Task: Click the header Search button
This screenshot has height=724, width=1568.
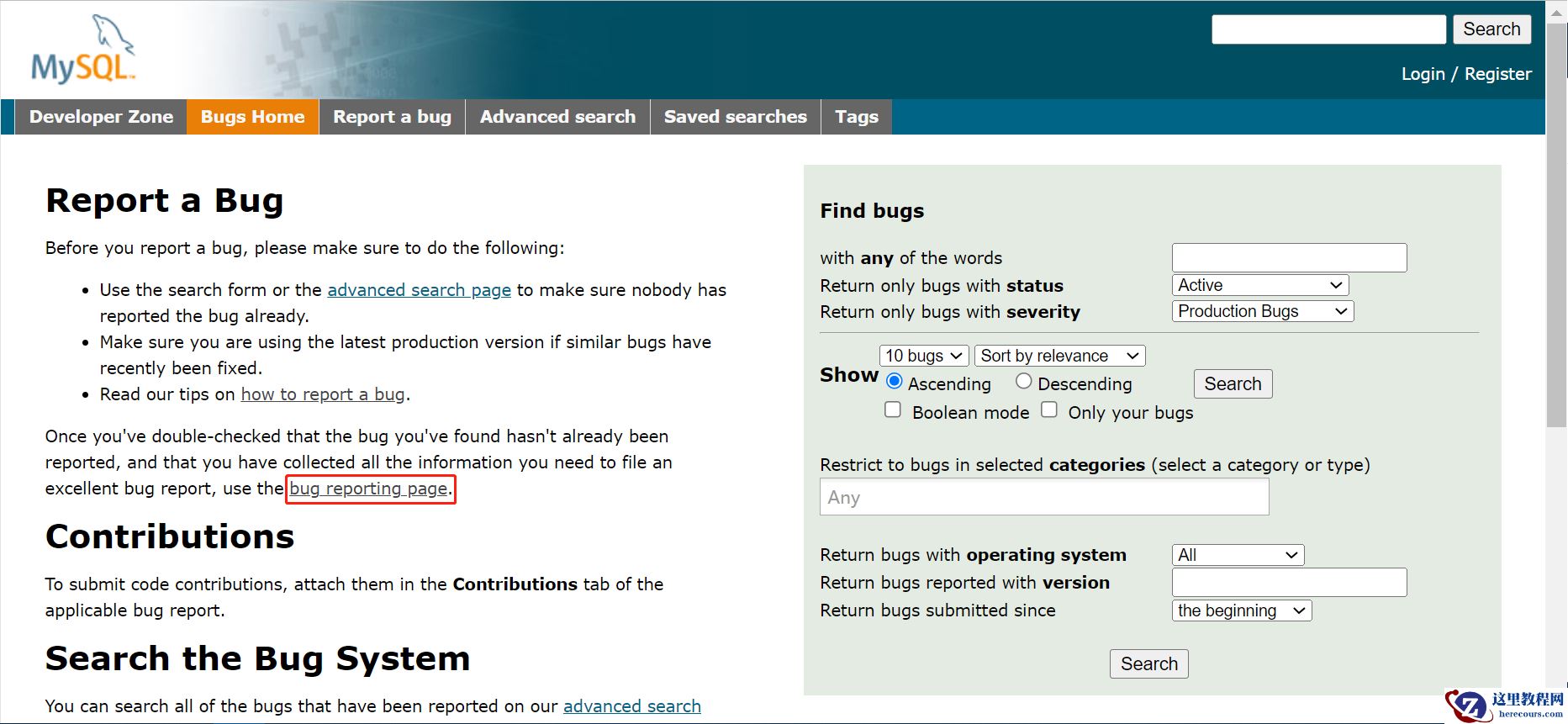Action: click(1491, 29)
